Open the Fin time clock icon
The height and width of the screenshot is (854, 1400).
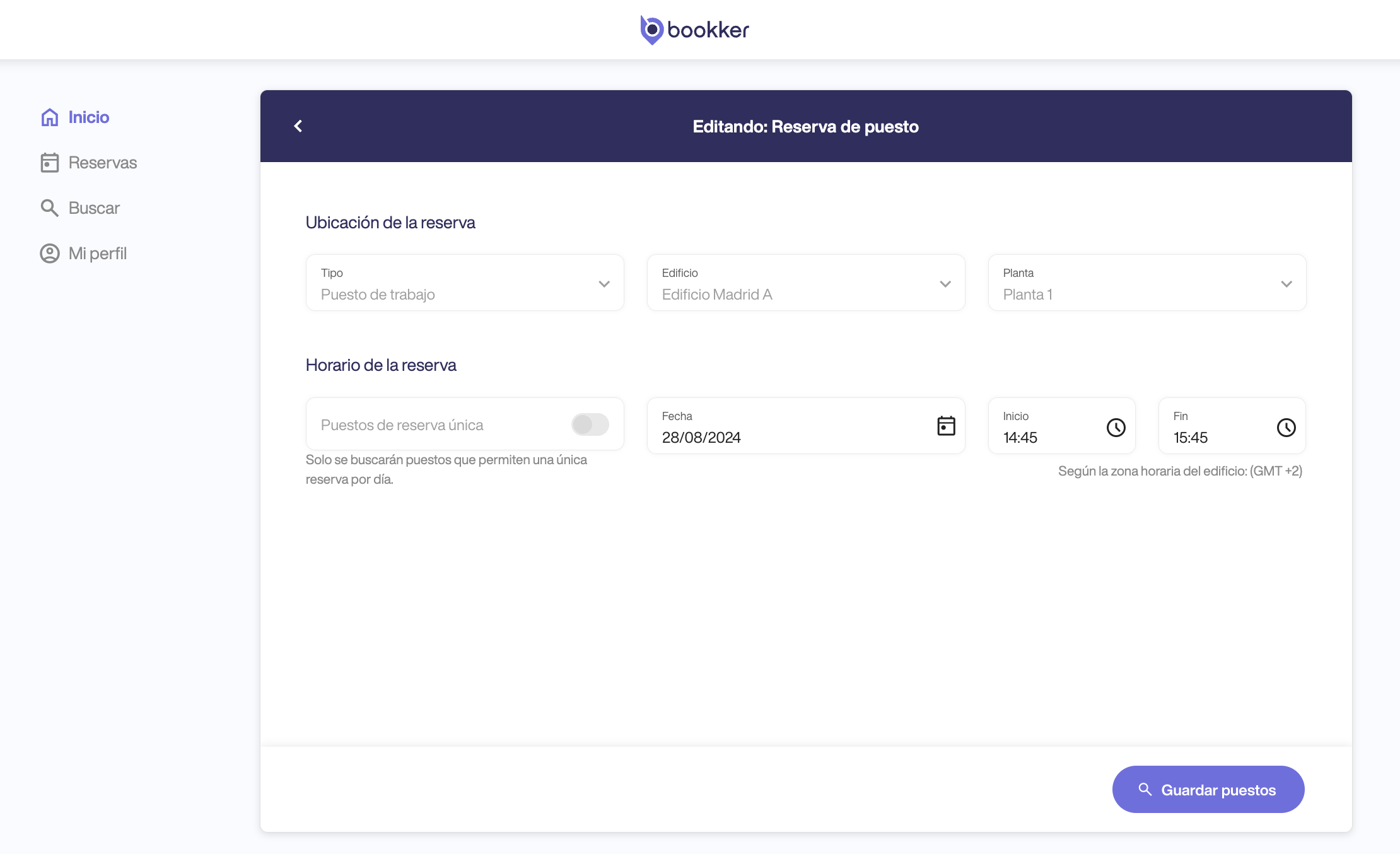coord(1286,428)
